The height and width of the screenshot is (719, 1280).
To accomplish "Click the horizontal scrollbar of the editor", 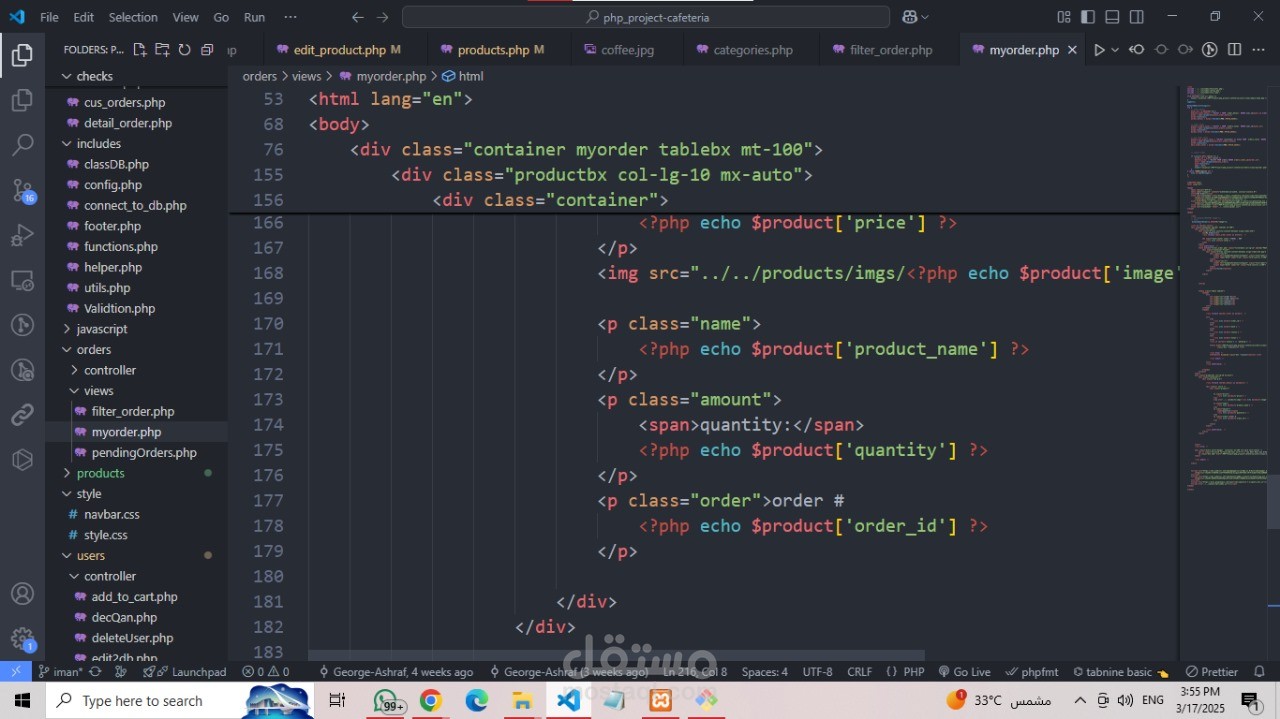I will click(x=616, y=656).
